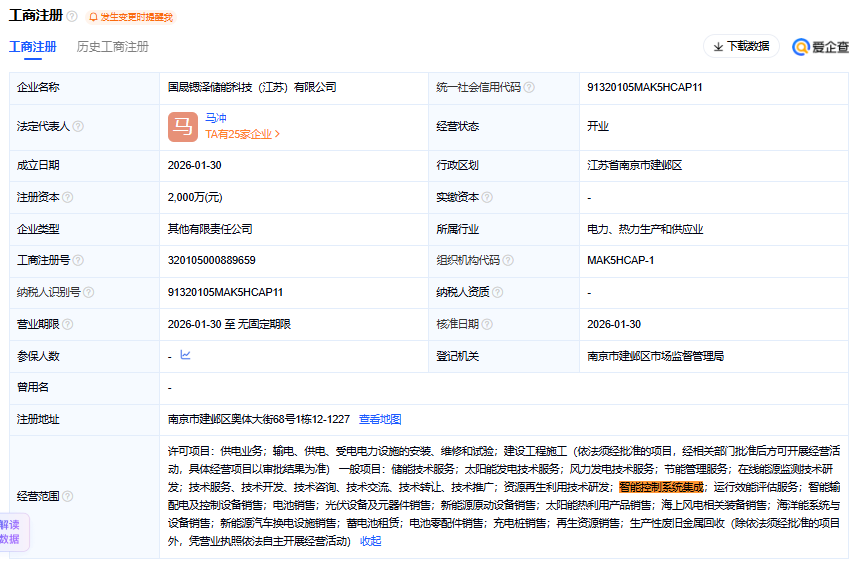Click the 登记机关 label
This screenshot has height=569, width=862.
(457, 356)
